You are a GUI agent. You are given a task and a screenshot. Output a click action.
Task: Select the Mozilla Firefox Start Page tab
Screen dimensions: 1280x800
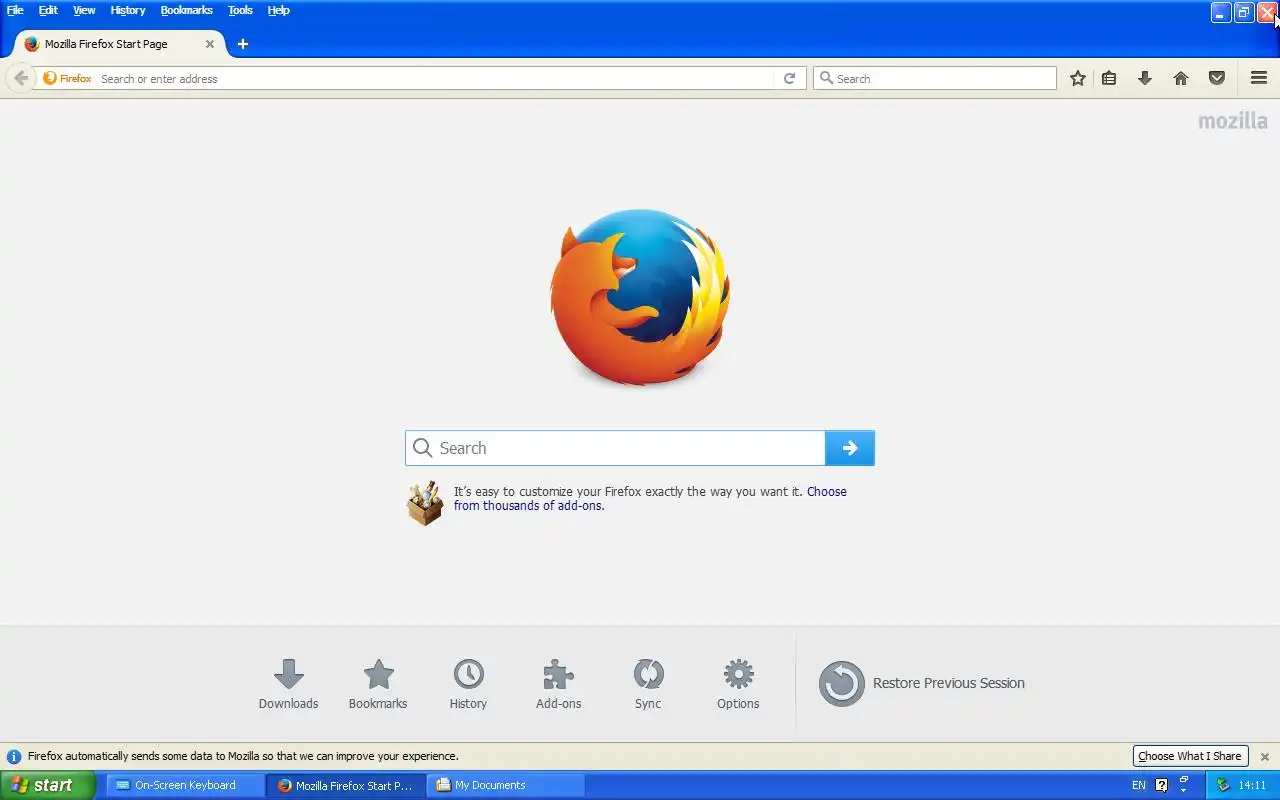coord(118,44)
